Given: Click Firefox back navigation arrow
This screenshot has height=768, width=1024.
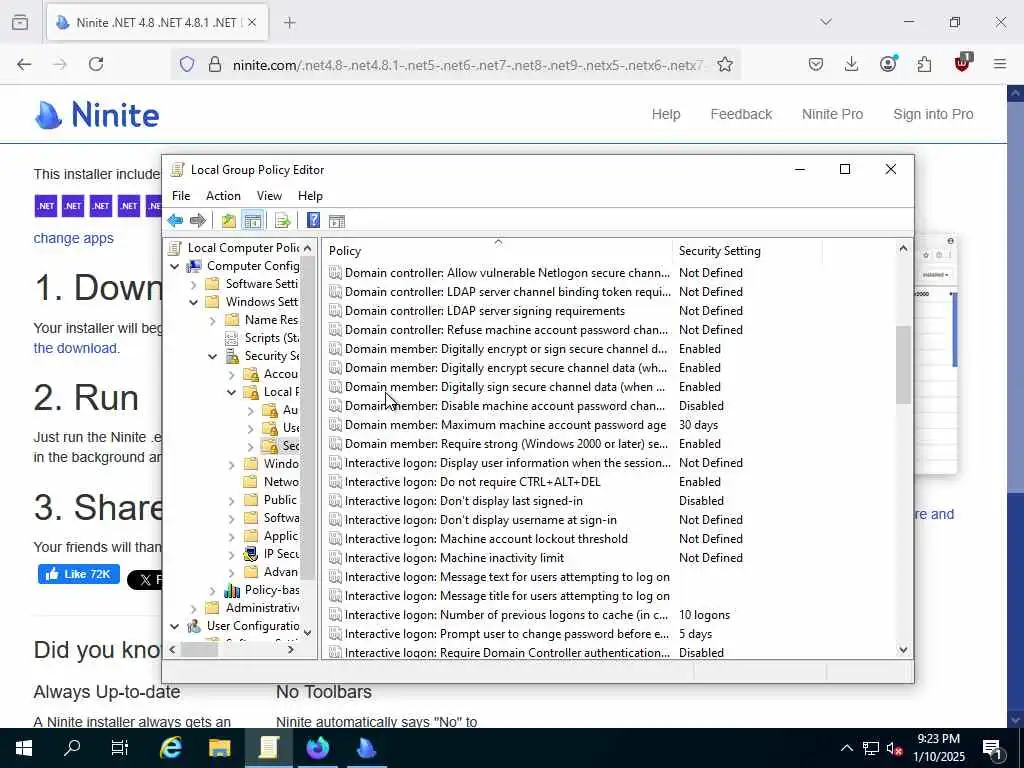Looking at the screenshot, I should point(24,64).
